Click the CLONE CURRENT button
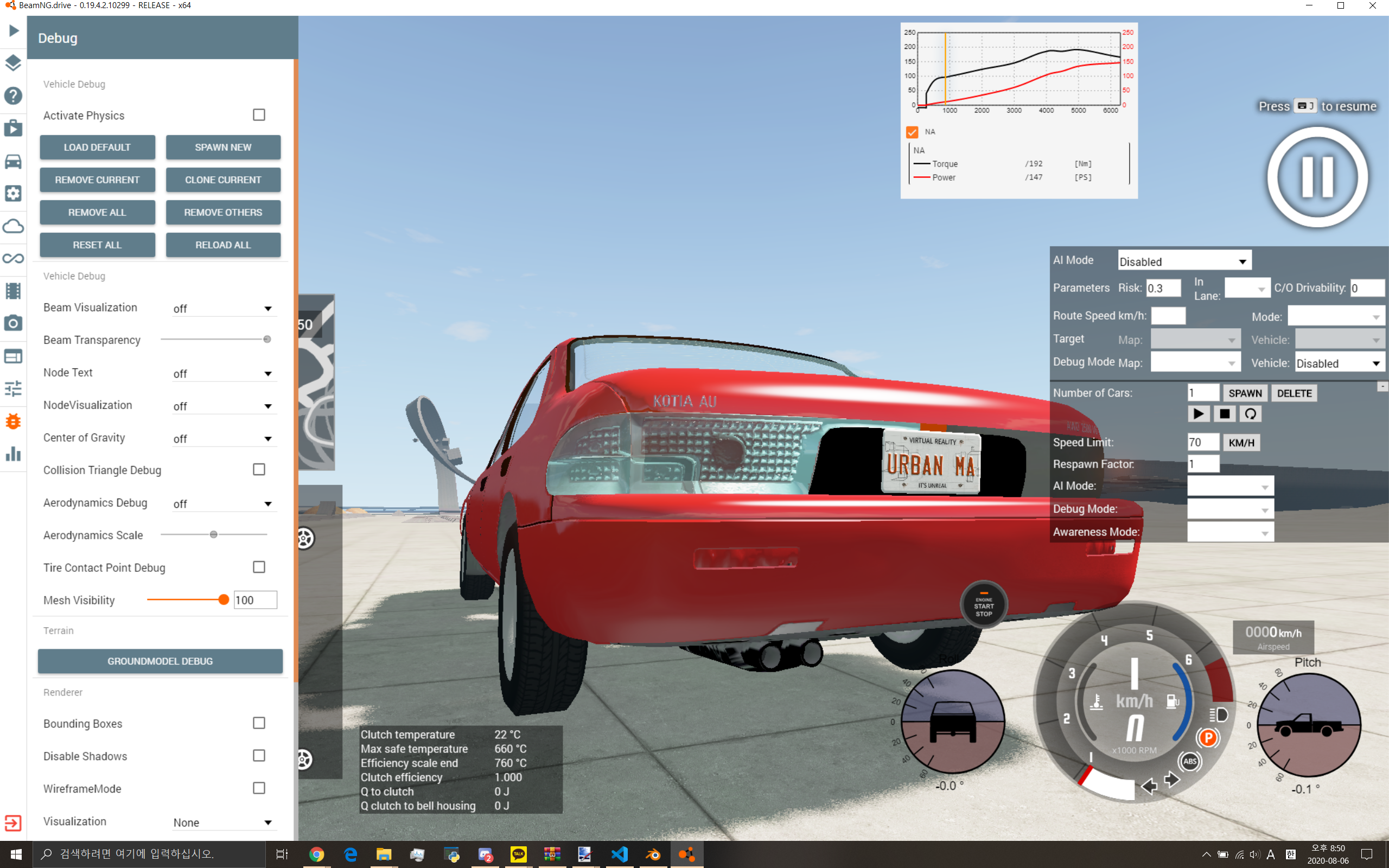 [222, 180]
